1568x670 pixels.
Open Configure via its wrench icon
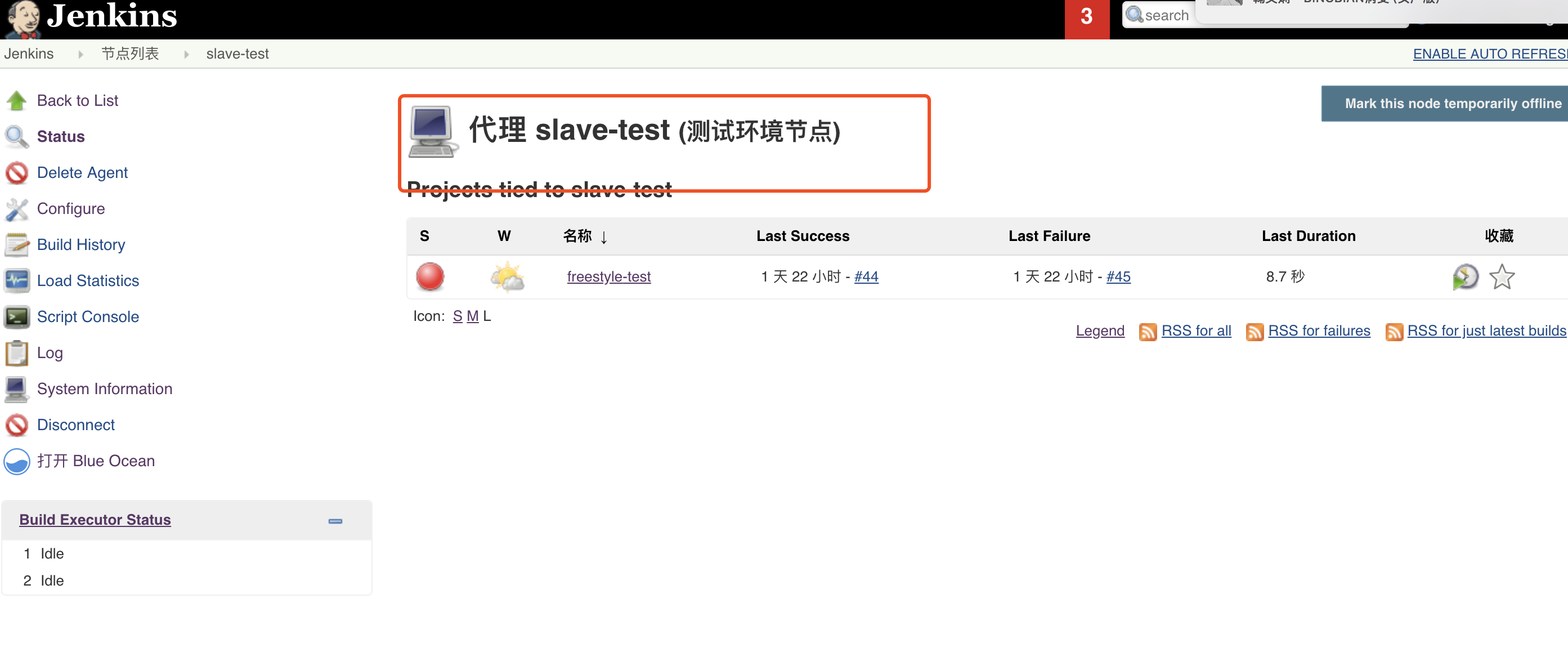16,209
